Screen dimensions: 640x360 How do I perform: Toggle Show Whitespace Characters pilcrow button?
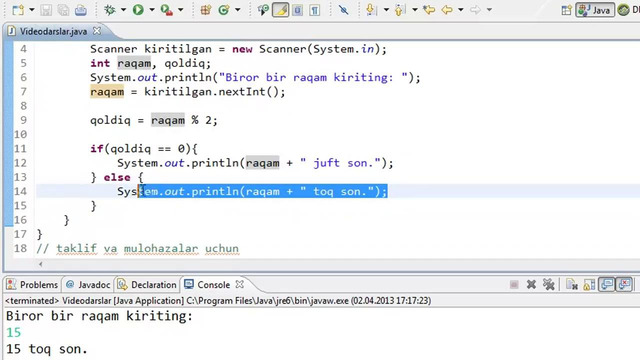point(315,10)
